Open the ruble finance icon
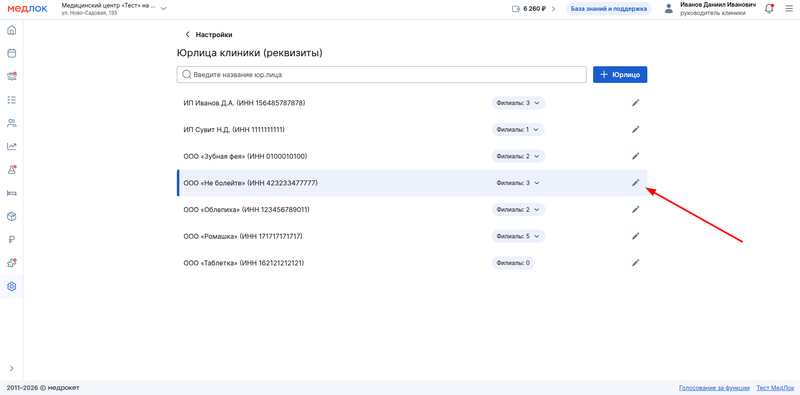Image resolution: width=800 pixels, height=395 pixels. [x=11, y=240]
